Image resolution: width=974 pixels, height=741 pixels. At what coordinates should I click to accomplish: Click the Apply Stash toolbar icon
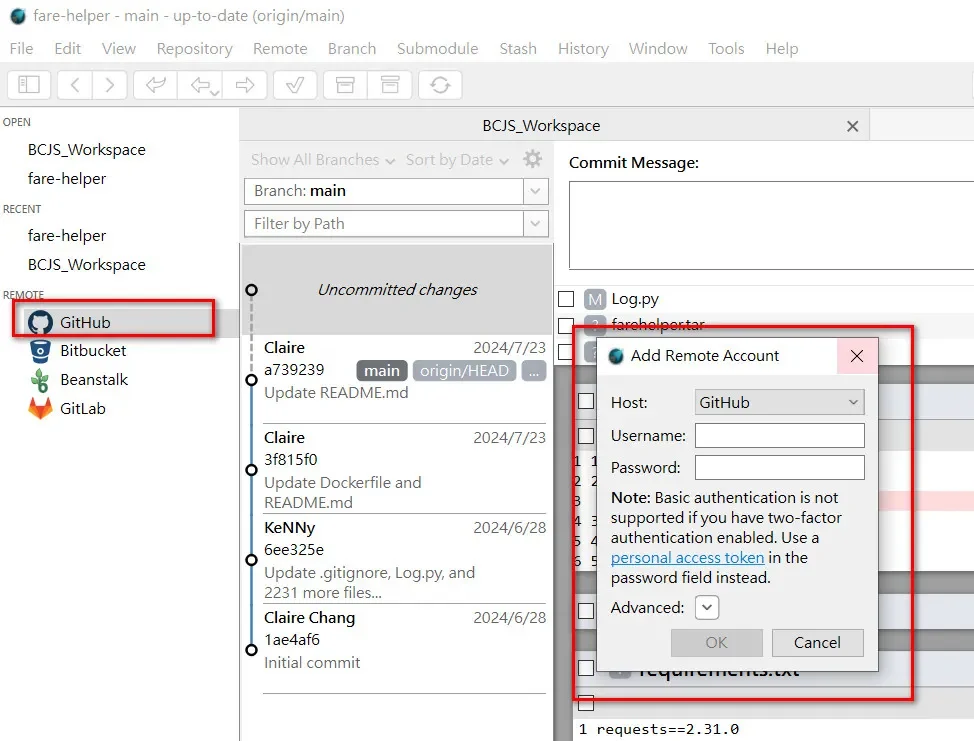coord(389,84)
